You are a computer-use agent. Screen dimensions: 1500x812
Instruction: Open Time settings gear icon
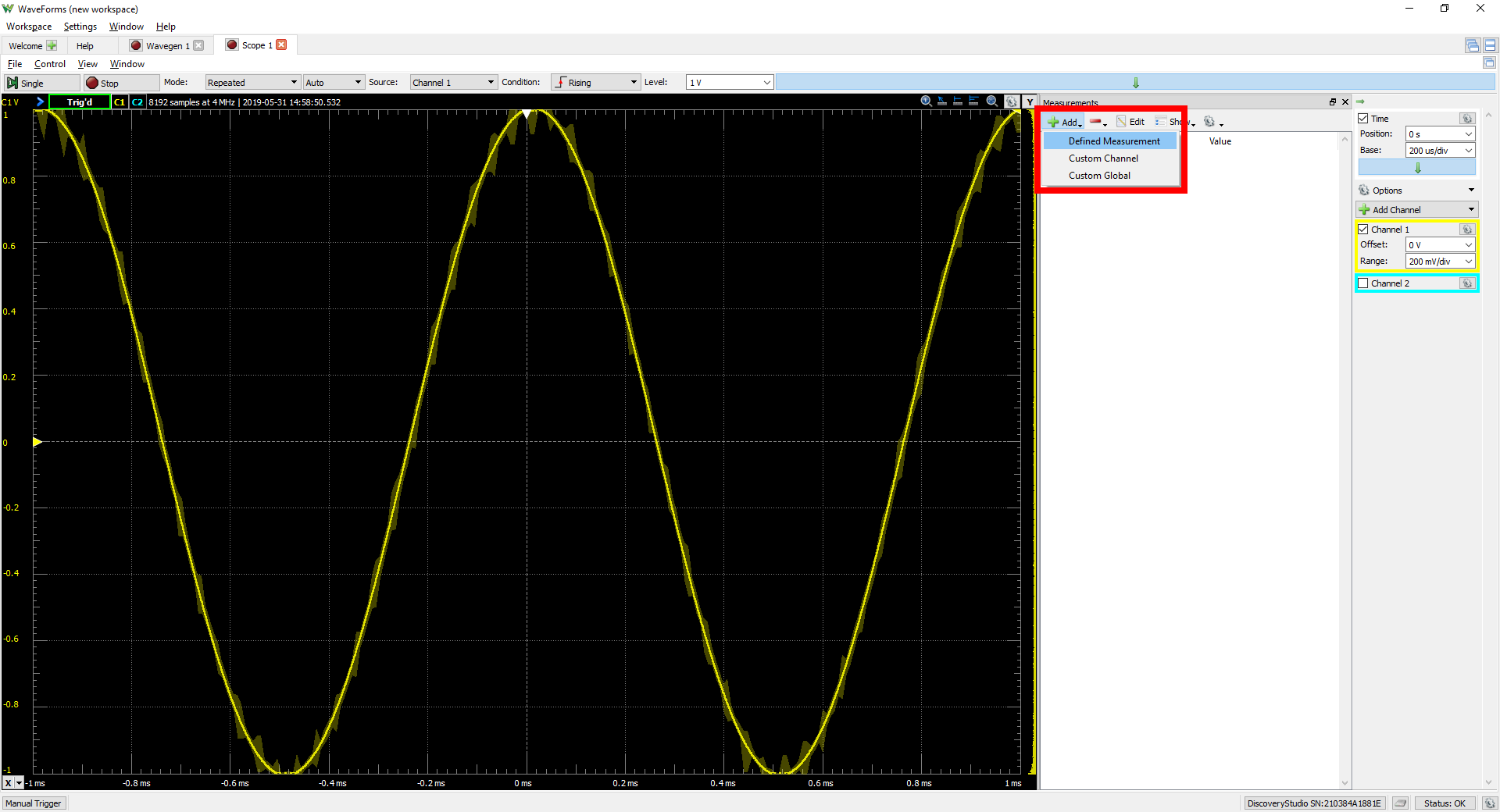[1467, 119]
